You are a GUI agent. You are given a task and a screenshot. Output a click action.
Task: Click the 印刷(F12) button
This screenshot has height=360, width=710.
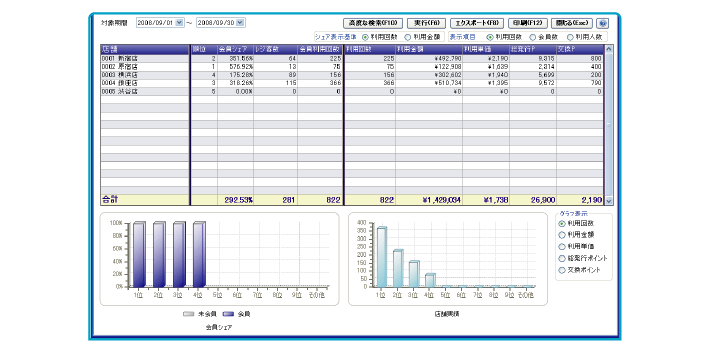click(528, 23)
